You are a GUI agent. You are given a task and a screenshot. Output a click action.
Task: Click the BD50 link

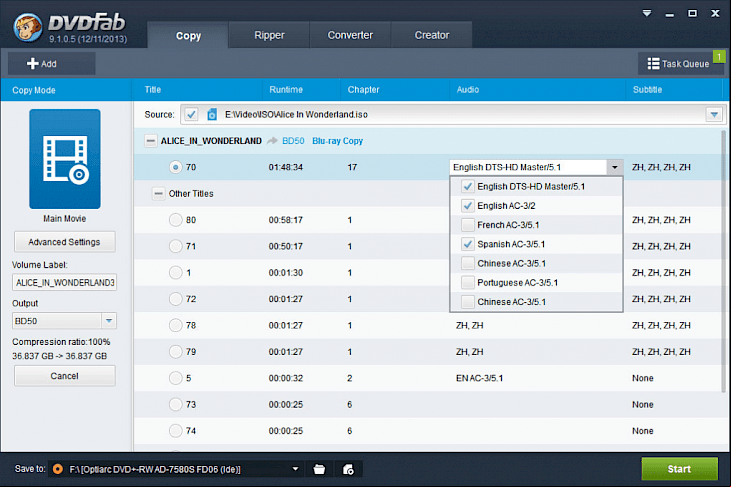click(293, 141)
